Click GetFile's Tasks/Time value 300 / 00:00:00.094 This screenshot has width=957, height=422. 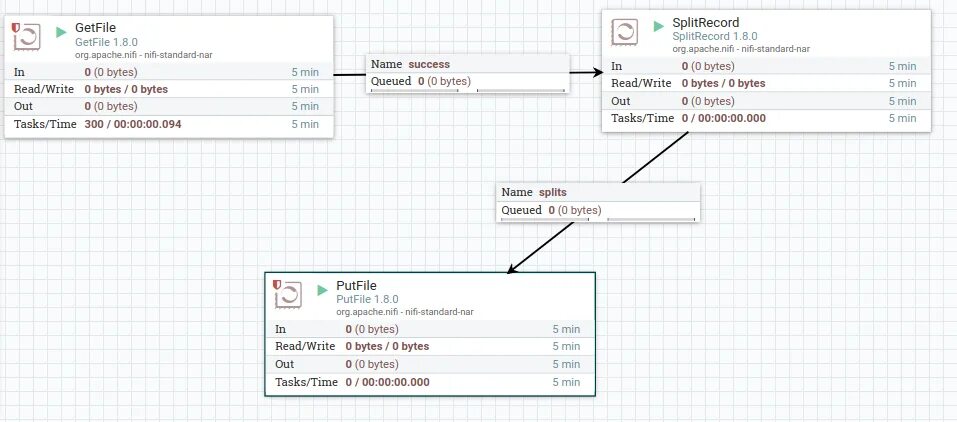[133, 125]
